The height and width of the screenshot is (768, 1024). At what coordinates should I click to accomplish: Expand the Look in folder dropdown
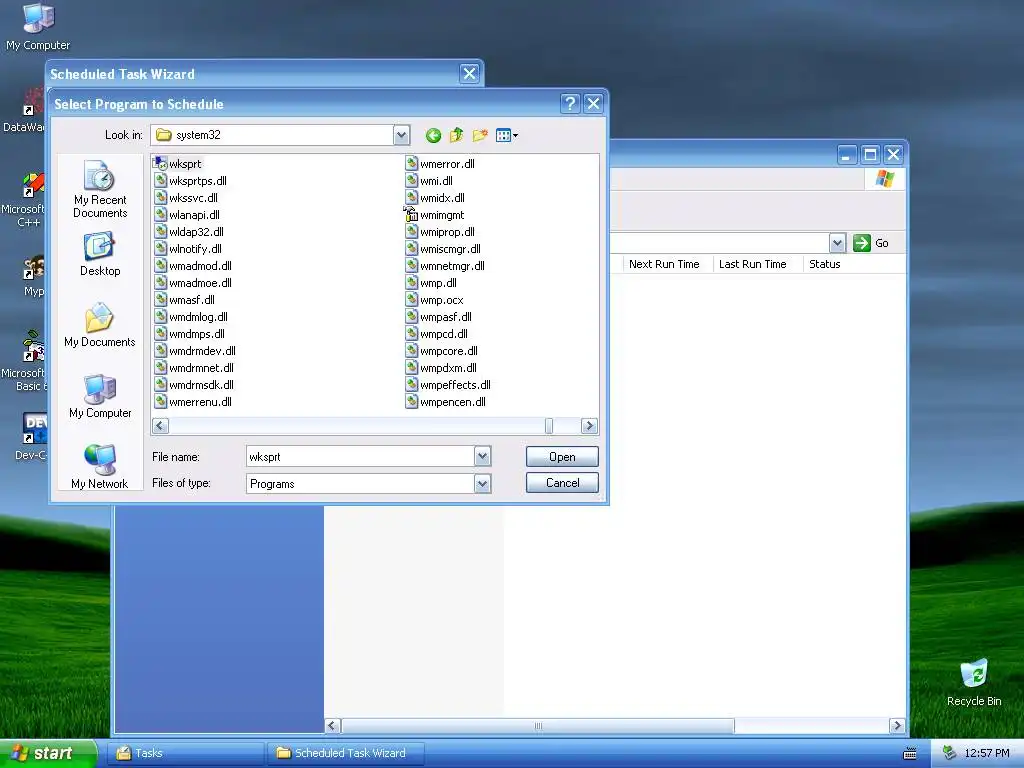401,135
